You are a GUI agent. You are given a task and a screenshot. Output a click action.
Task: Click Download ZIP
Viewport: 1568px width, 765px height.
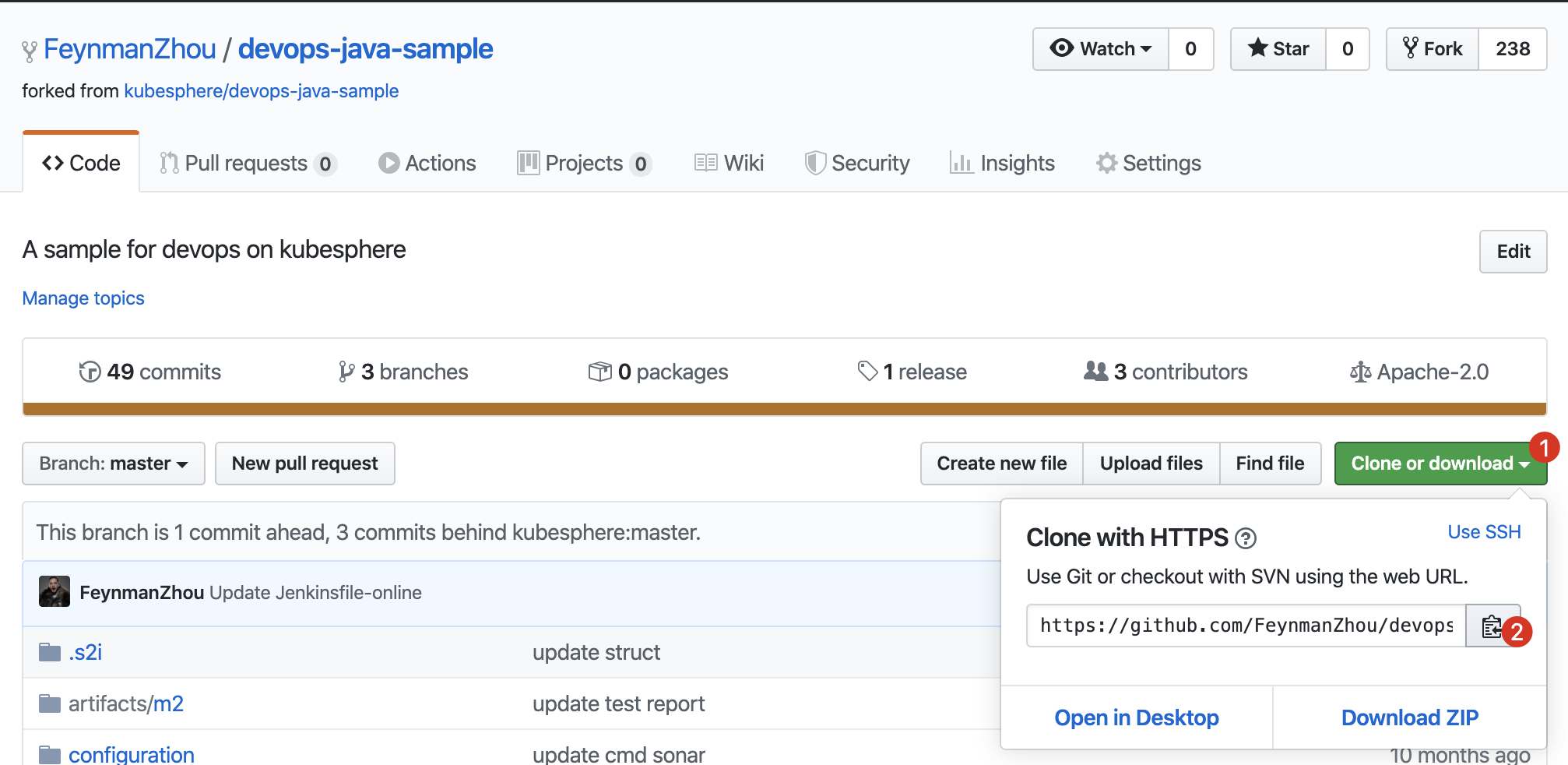pyautogui.click(x=1410, y=717)
